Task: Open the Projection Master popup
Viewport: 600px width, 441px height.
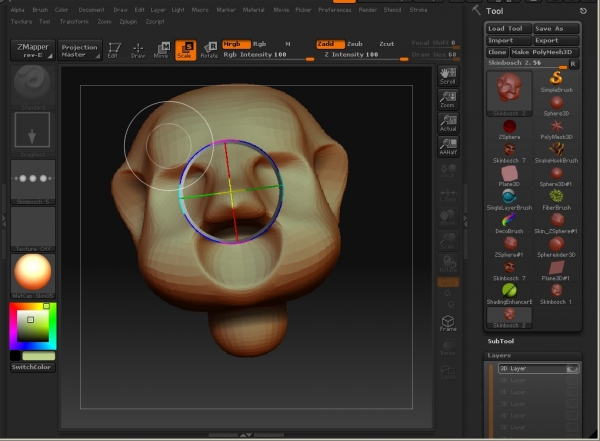Action: [80, 50]
